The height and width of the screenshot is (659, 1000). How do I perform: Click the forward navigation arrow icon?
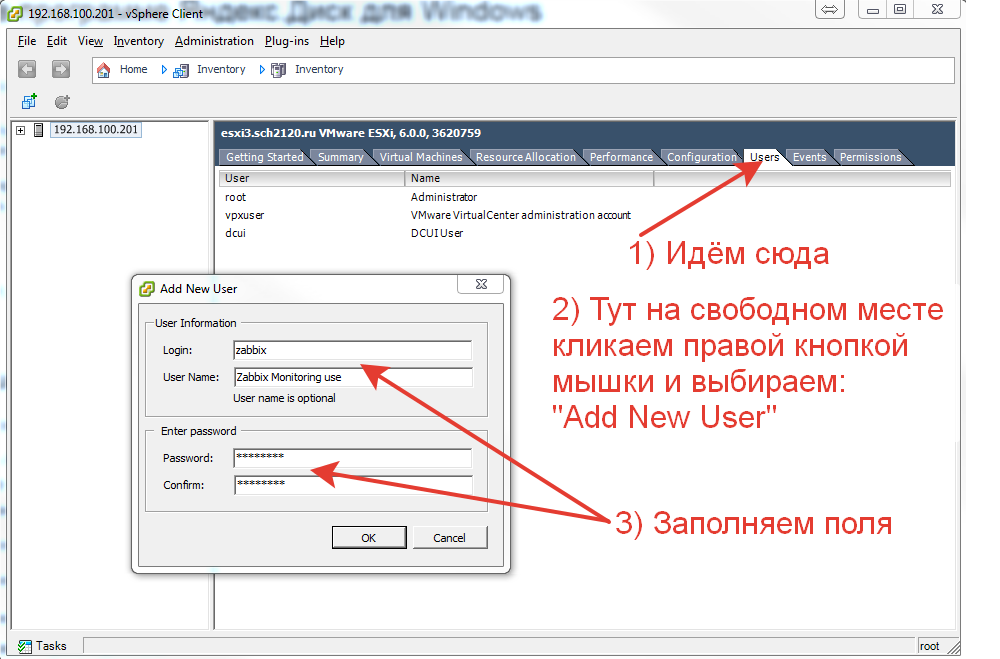[61, 69]
